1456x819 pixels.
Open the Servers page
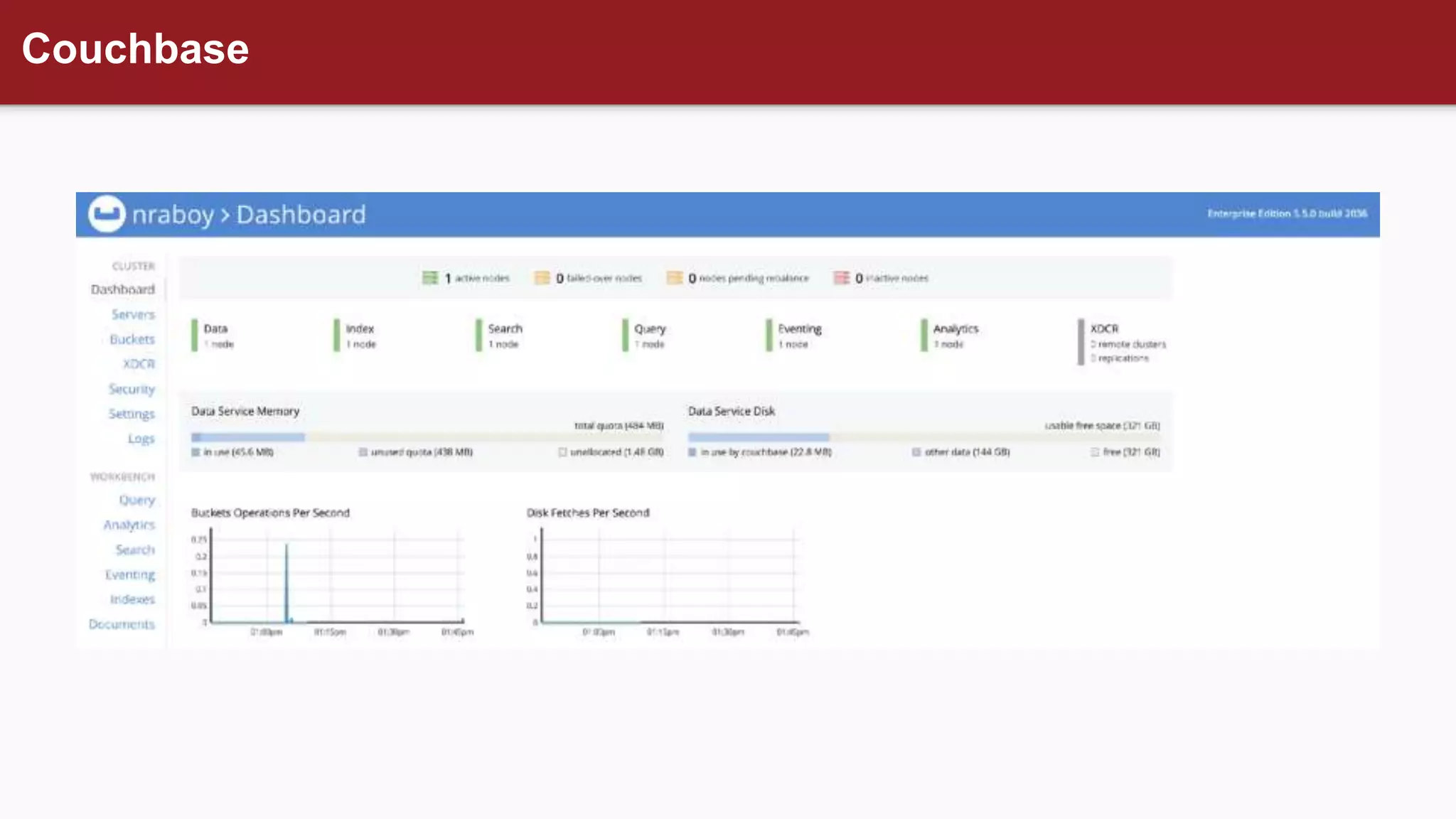coord(133,314)
